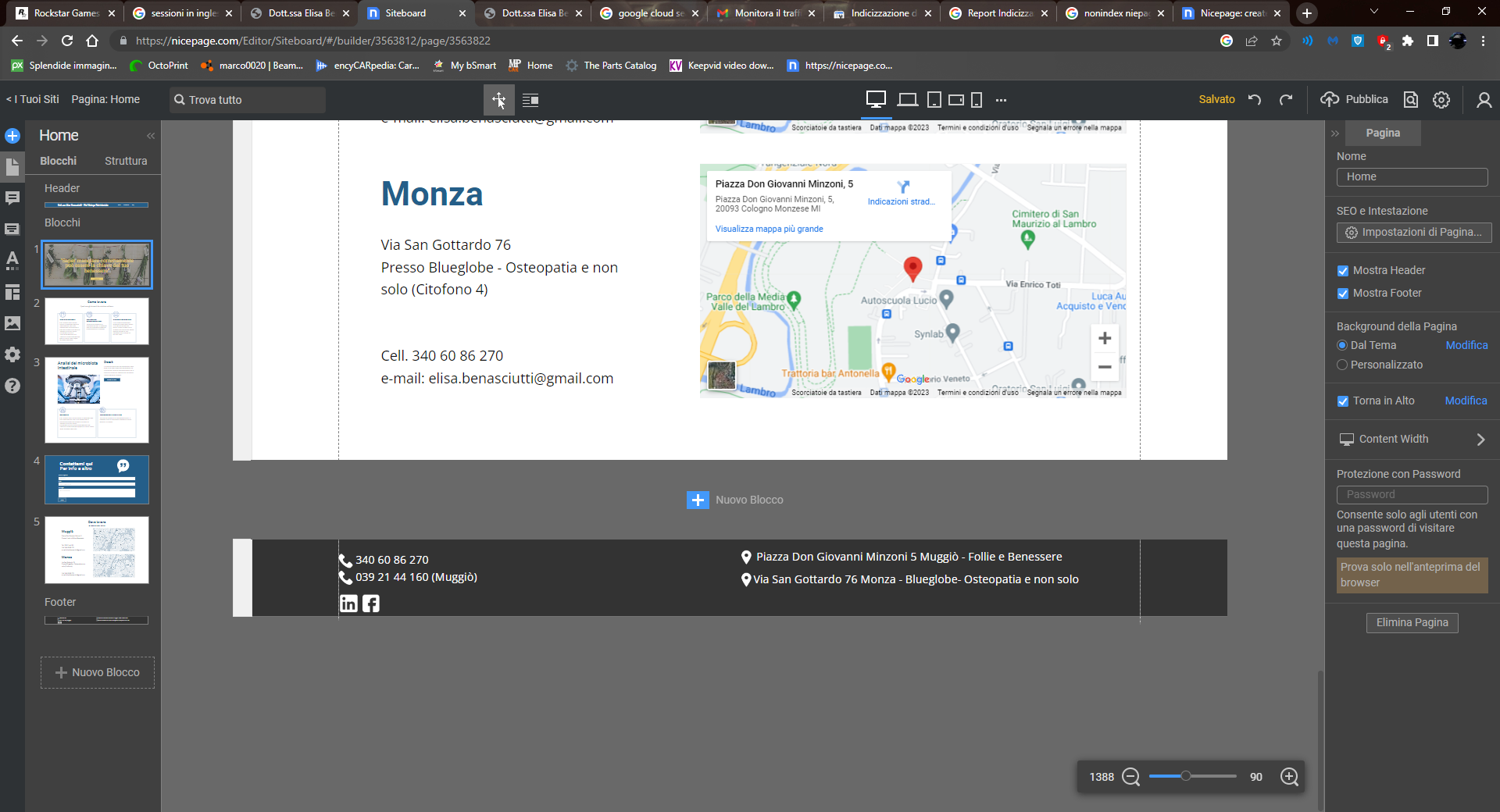The height and width of the screenshot is (812, 1500).
Task: Click the Facebook icon in footer
Action: pyautogui.click(x=371, y=604)
